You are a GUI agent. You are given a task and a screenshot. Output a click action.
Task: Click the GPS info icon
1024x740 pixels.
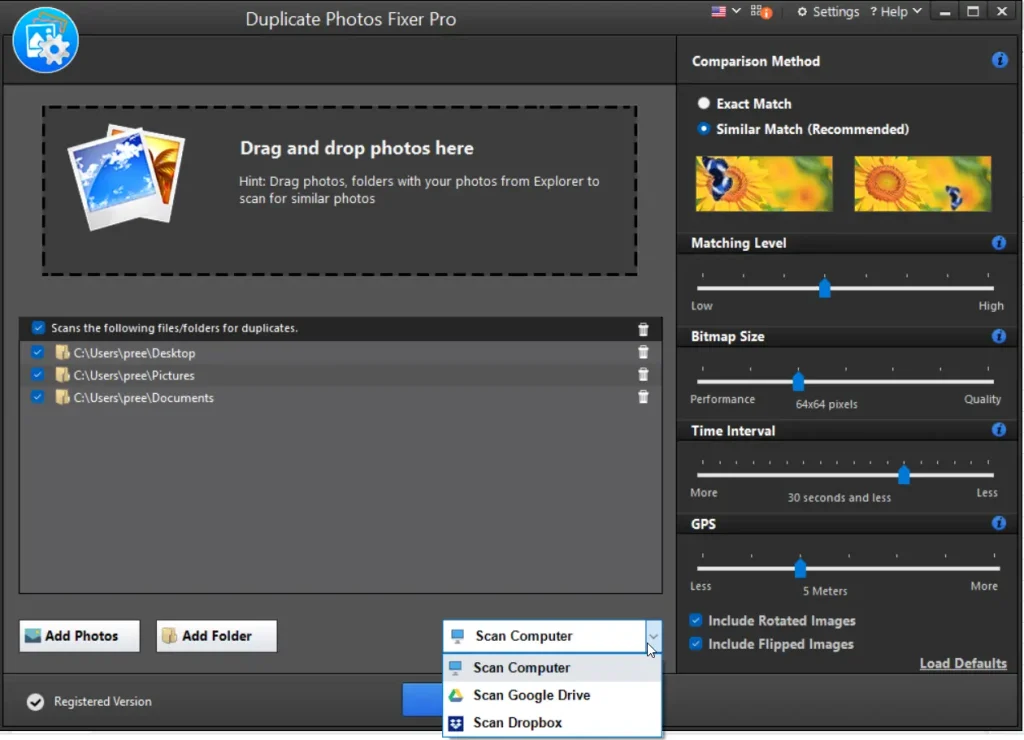pyautogui.click(x=999, y=523)
